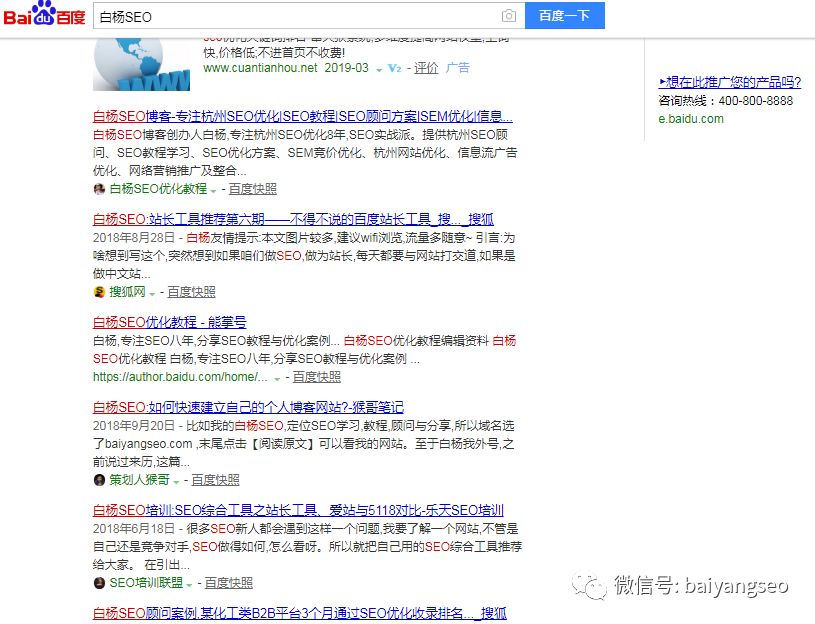815x624 pixels.
Task: Expand dropdown arrow next to 搜狐网
Action: click(x=152, y=294)
